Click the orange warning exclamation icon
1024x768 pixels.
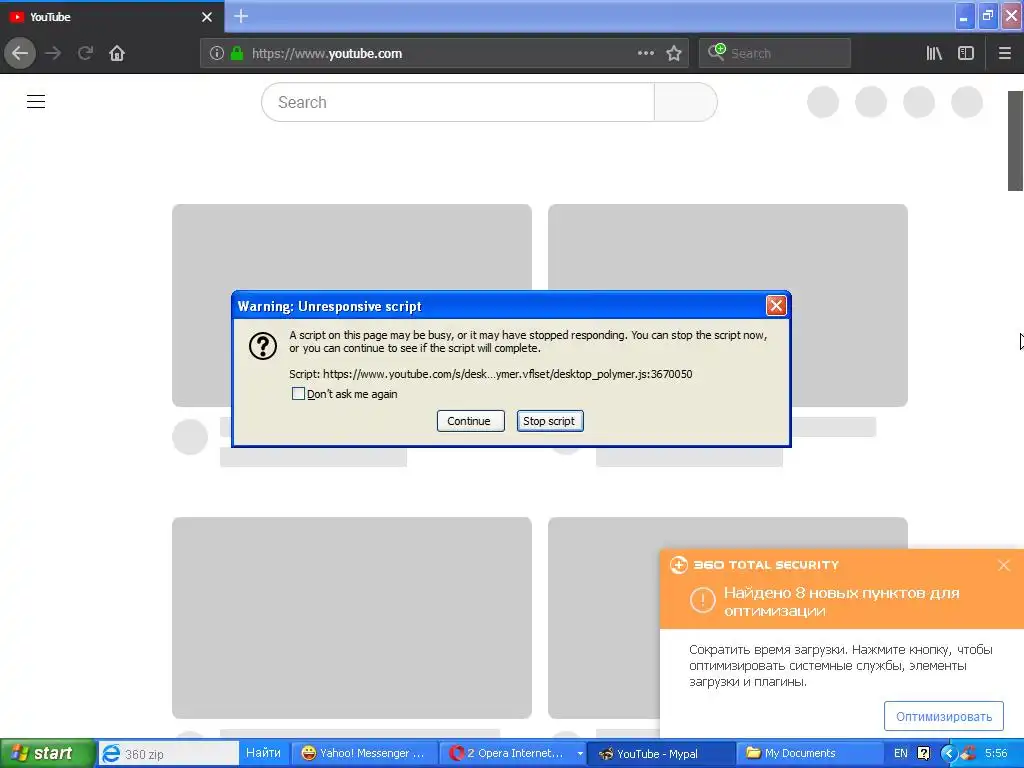(x=703, y=600)
